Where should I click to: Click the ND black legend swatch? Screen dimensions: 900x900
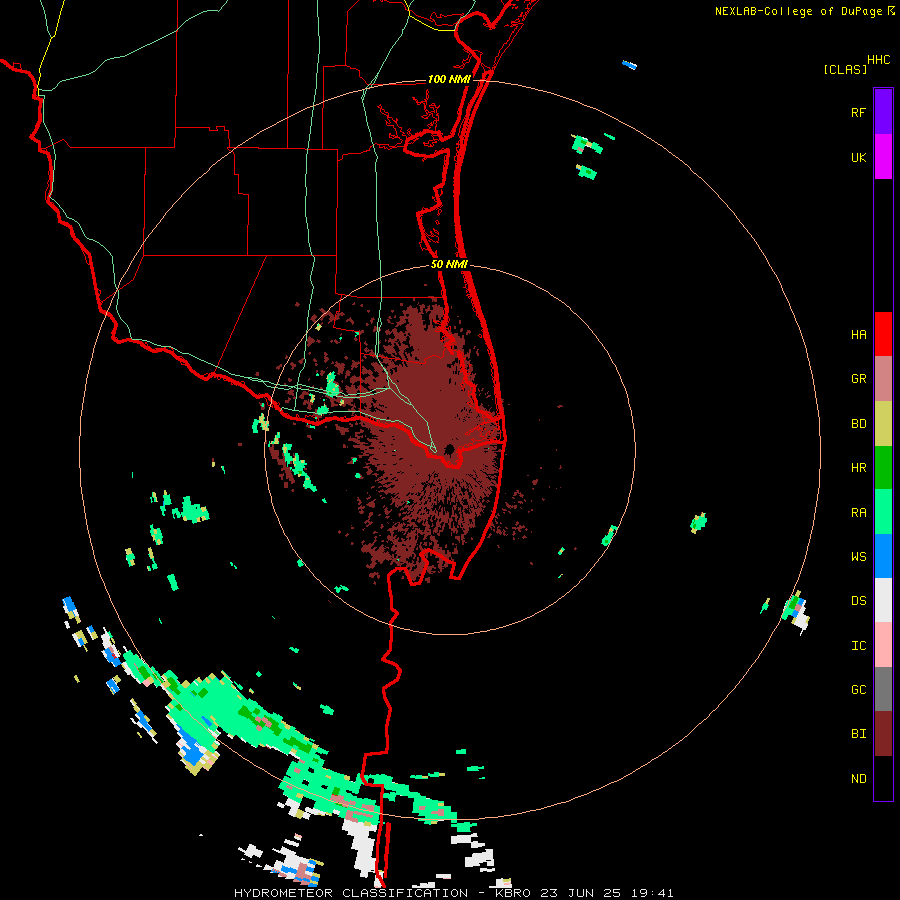(883, 778)
